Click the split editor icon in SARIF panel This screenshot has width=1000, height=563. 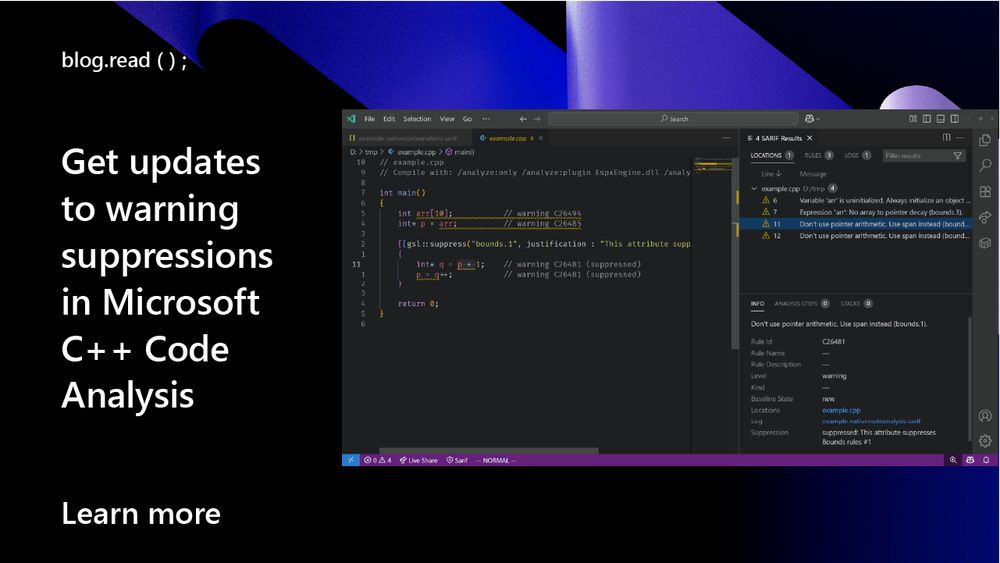946,137
